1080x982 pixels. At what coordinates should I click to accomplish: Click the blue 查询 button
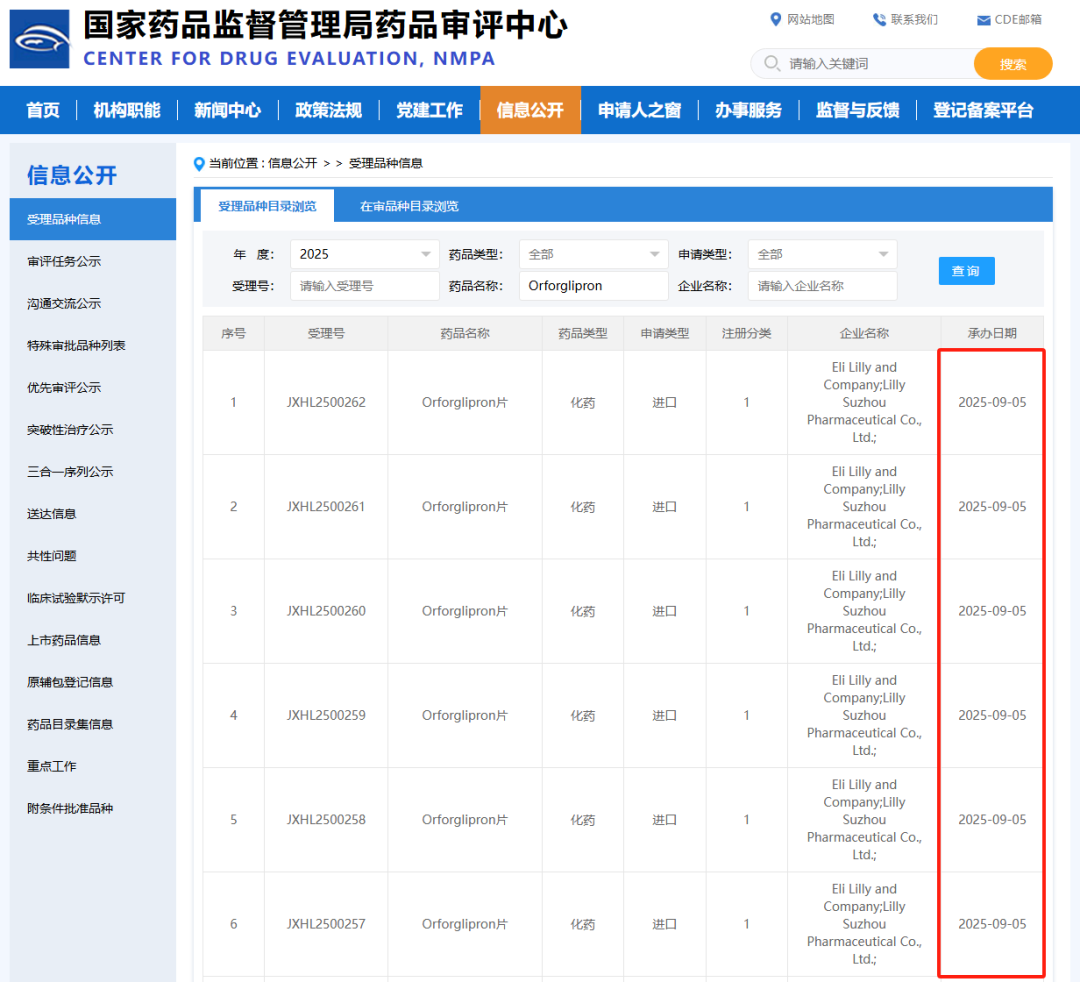tap(966, 271)
